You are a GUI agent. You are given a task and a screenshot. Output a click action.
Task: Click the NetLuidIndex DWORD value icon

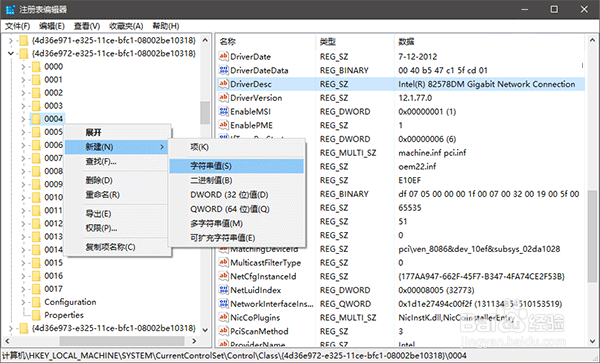click(x=223, y=290)
